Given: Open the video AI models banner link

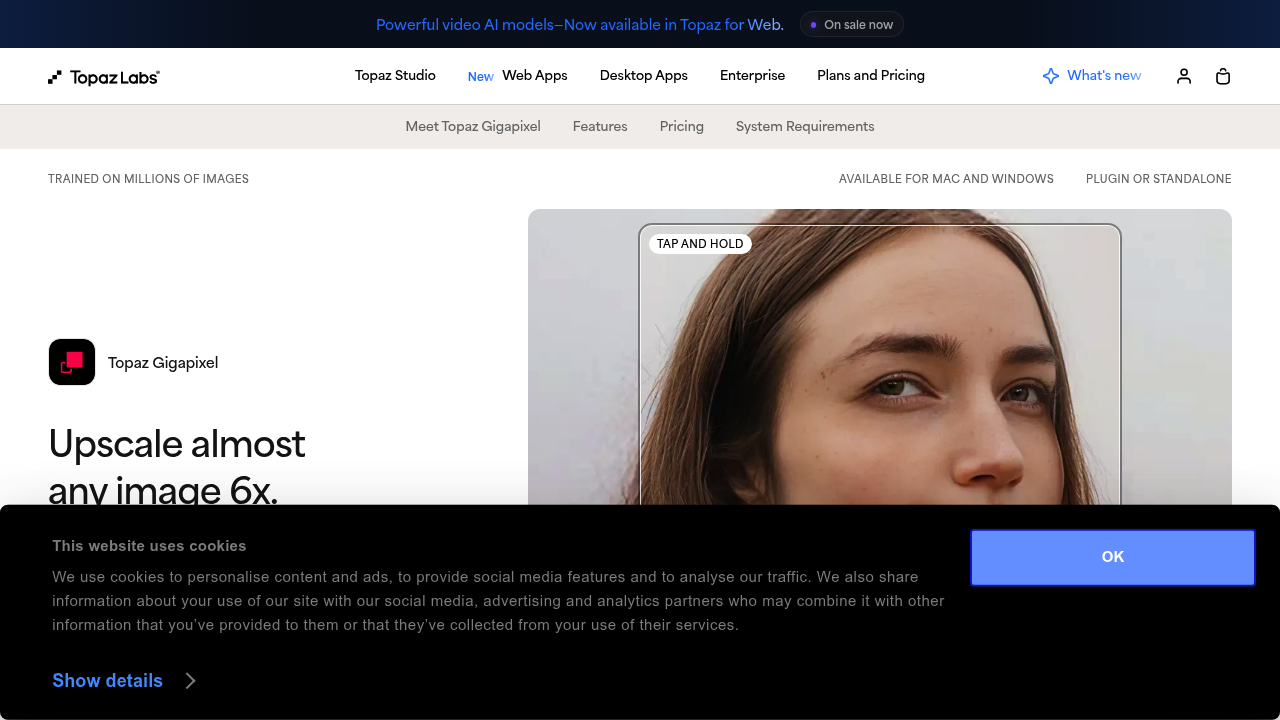Looking at the screenshot, I should [580, 24].
